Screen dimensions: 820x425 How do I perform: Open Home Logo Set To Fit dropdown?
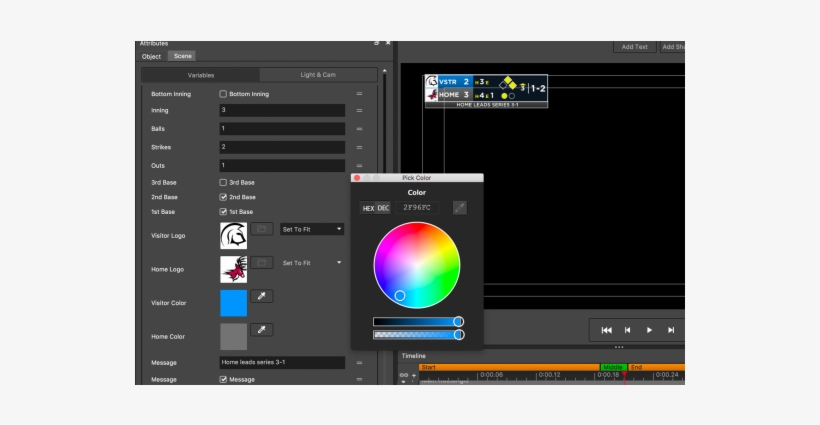[x=312, y=263]
